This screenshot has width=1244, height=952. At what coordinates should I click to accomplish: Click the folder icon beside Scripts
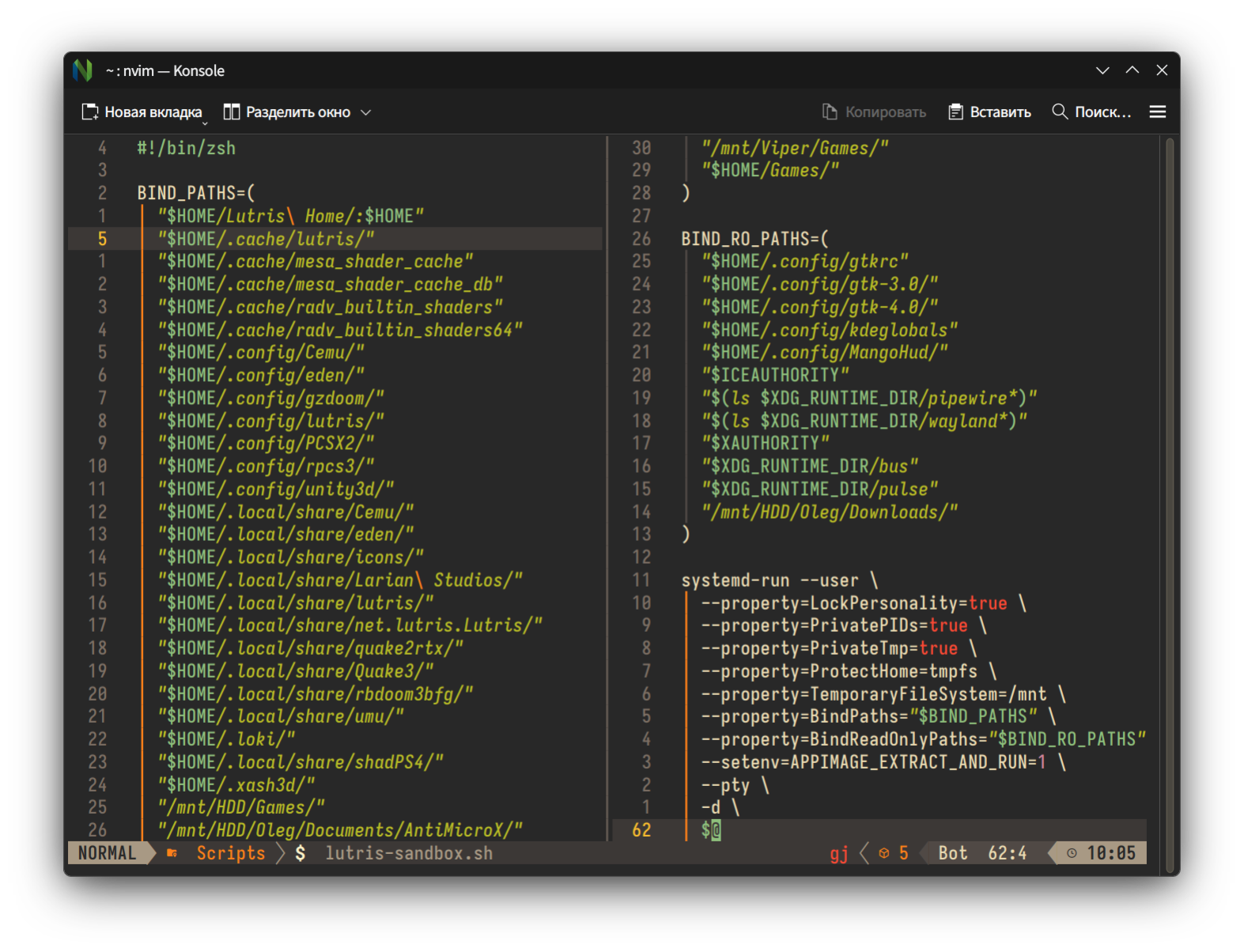pos(172,853)
